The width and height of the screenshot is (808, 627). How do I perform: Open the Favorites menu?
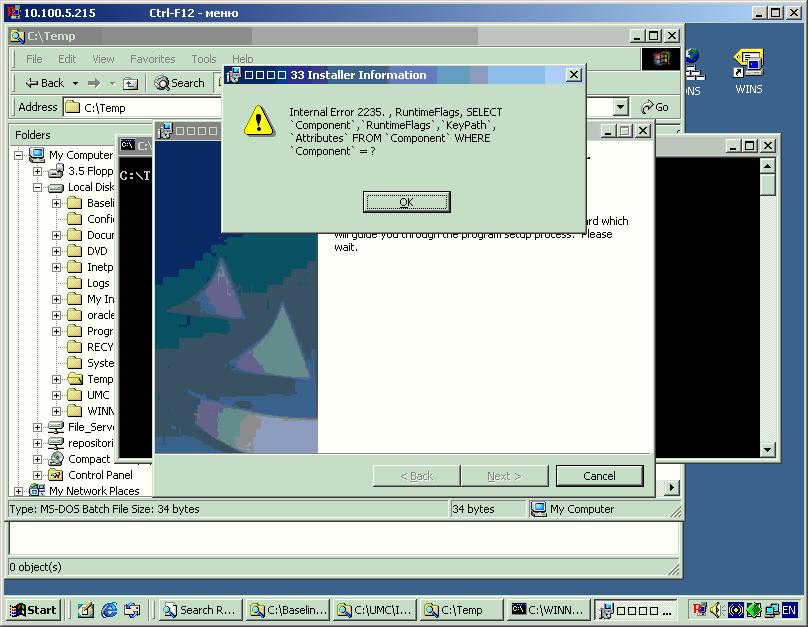152,59
